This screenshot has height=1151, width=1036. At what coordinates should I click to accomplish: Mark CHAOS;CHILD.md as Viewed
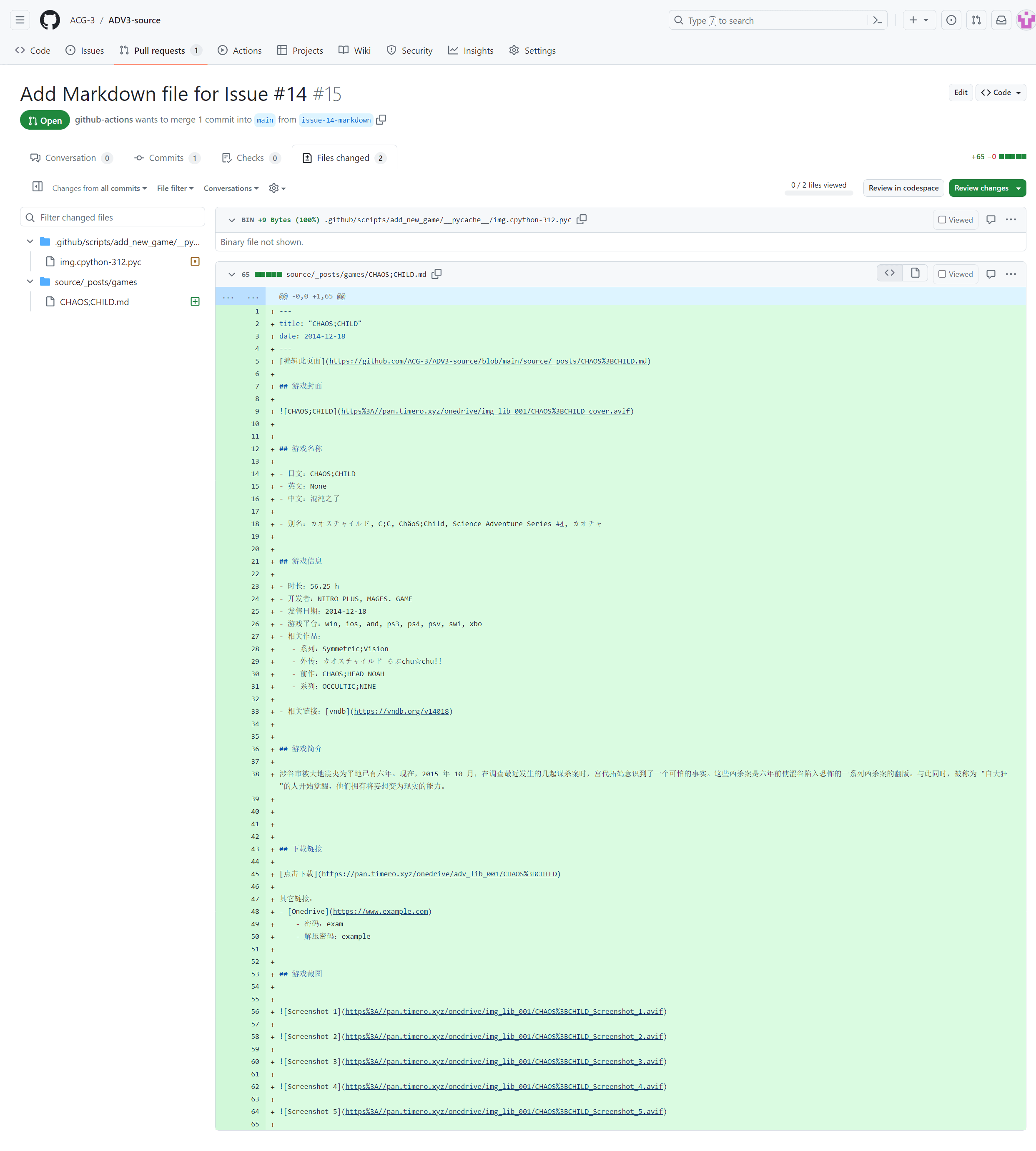tap(955, 274)
